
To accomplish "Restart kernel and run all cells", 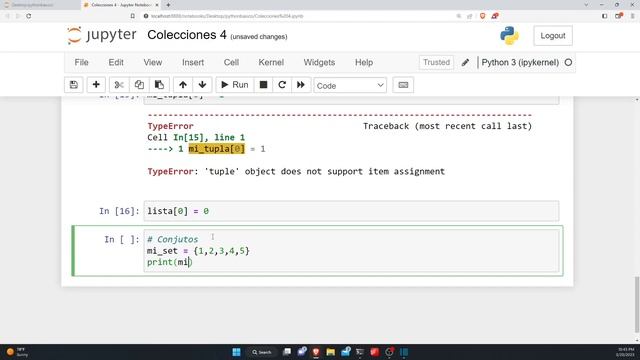I will (x=301, y=85).
